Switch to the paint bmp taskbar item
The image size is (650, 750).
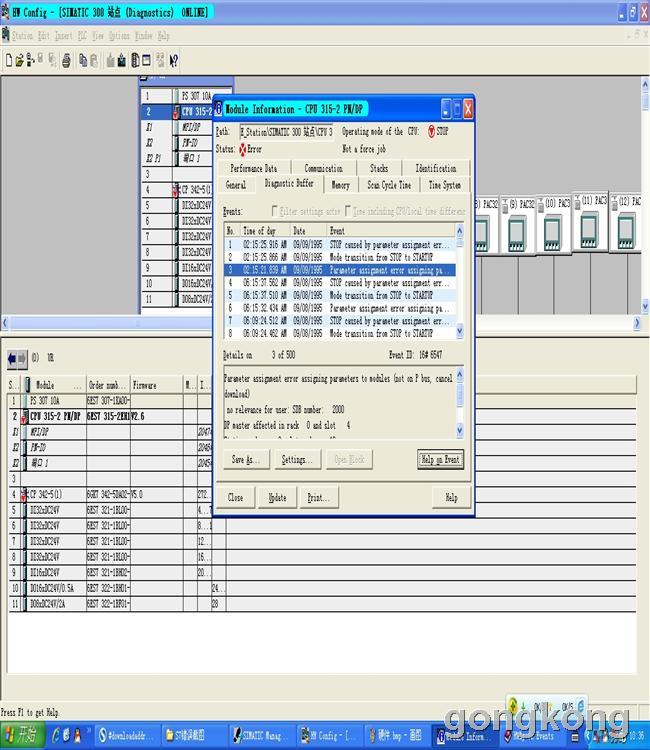pos(396,736)
